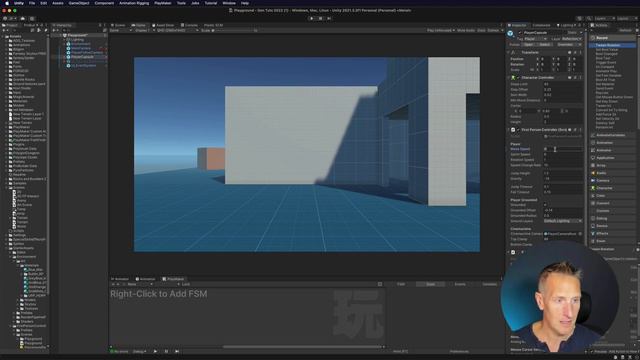Open Character Controller more options menu
Screen dimensions: 640x360
click(580, 78)
